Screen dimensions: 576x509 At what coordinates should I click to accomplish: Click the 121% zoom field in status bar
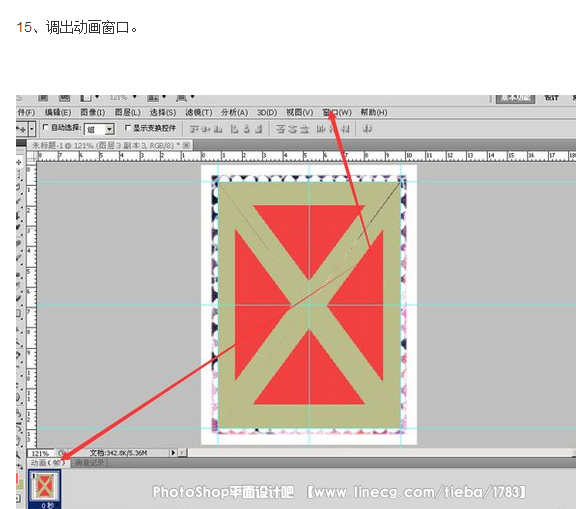tap(40, 453)
